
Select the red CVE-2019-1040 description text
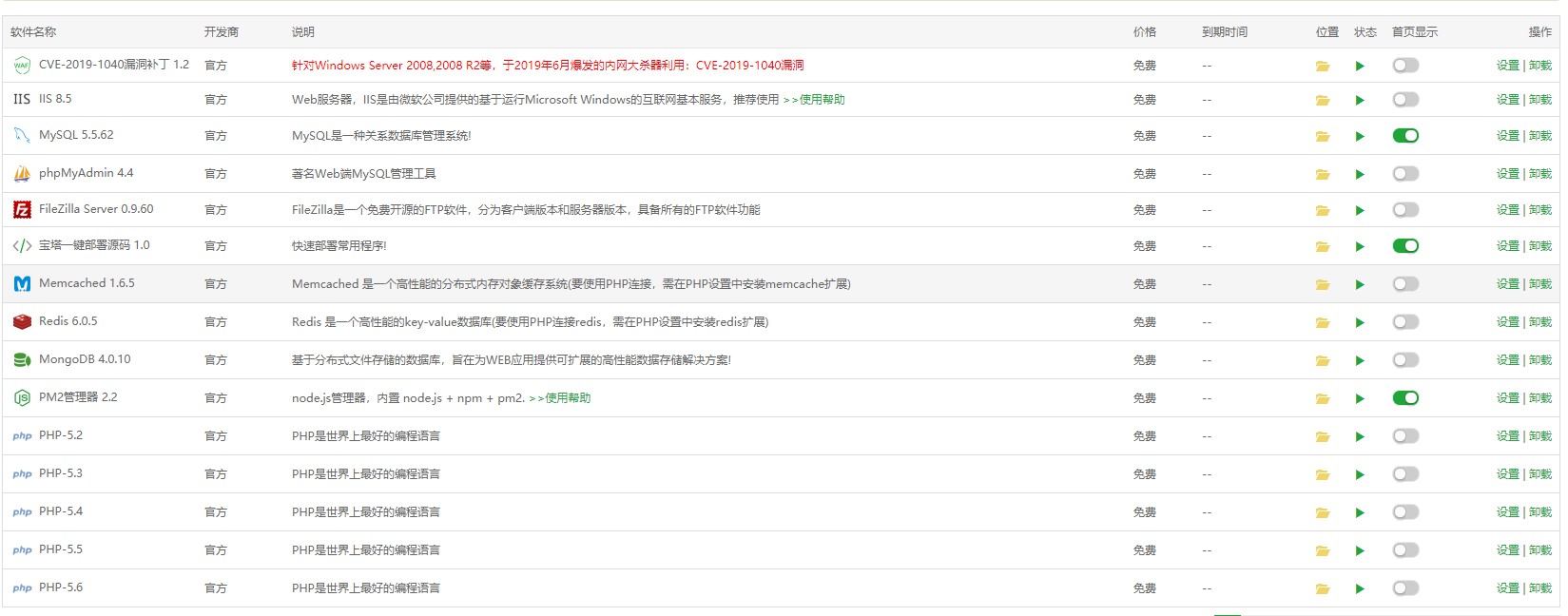tap(548, 66)
